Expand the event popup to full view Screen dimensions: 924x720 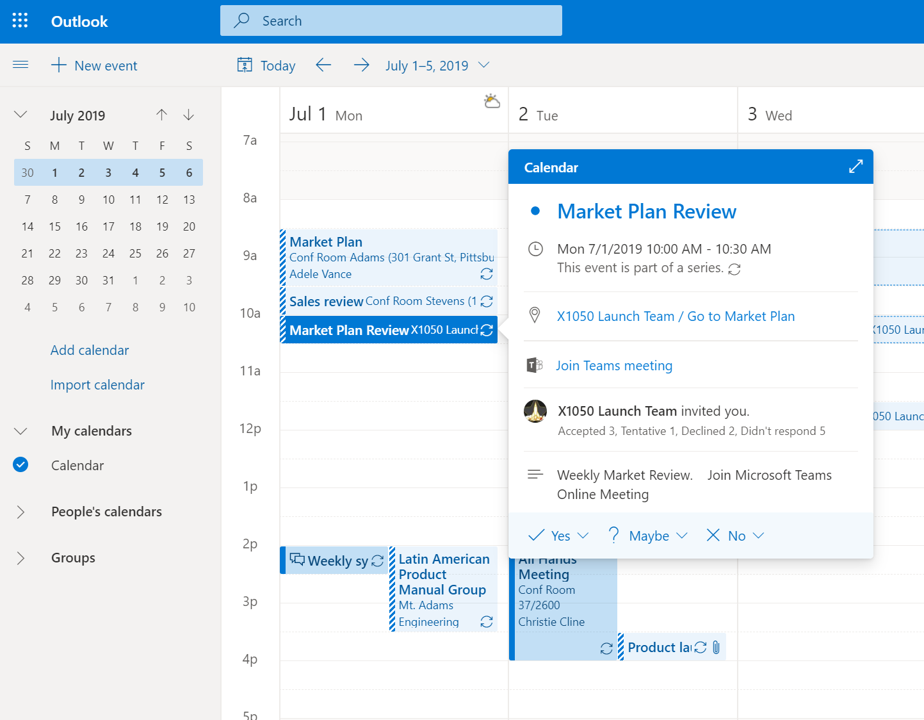tap(856, 167)
